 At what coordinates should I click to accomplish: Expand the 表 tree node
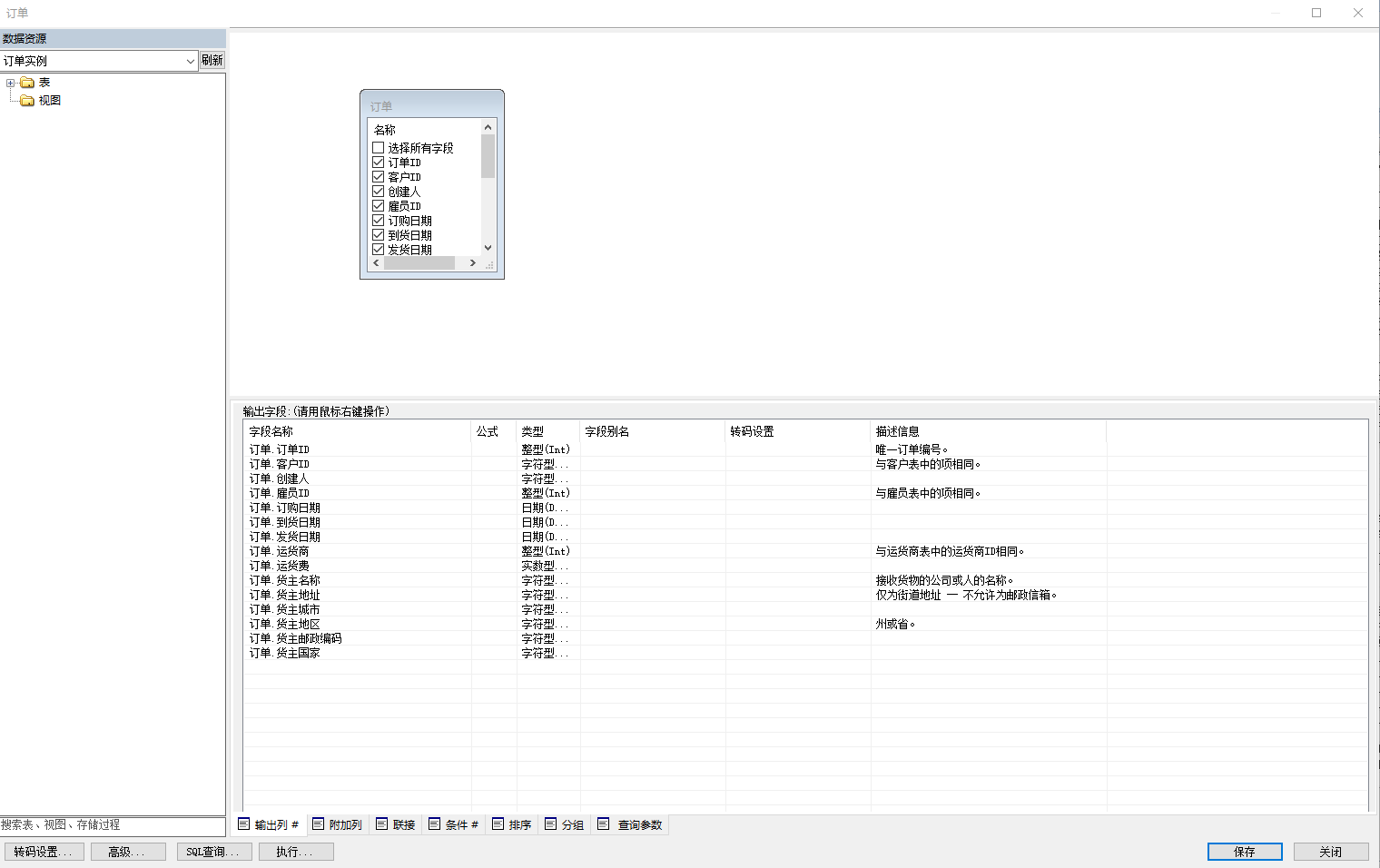pyautogui.click(x=11, y=83)
